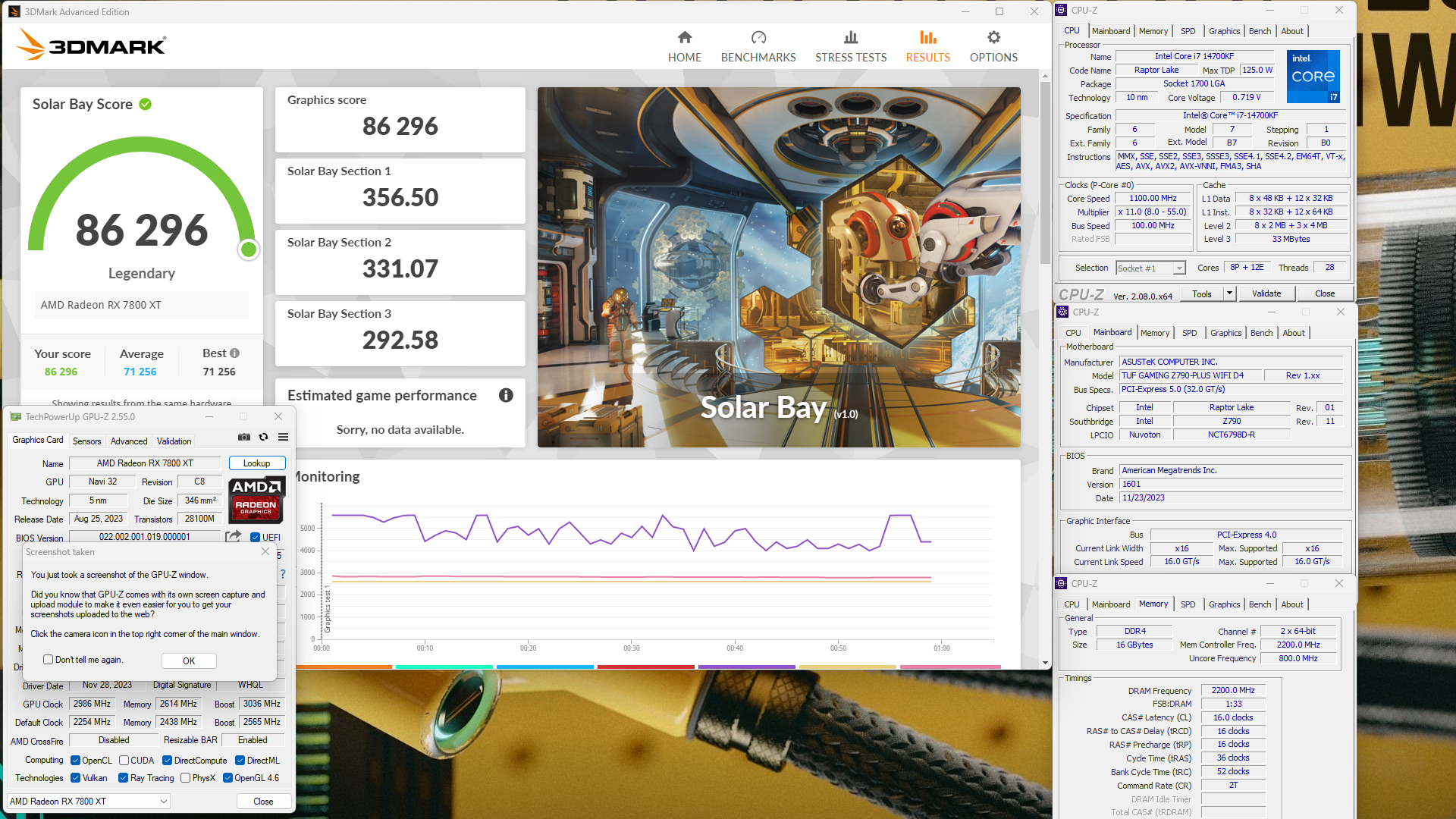
Task: Confirm the screenshot dialog with OK
Action: (189, 661)
